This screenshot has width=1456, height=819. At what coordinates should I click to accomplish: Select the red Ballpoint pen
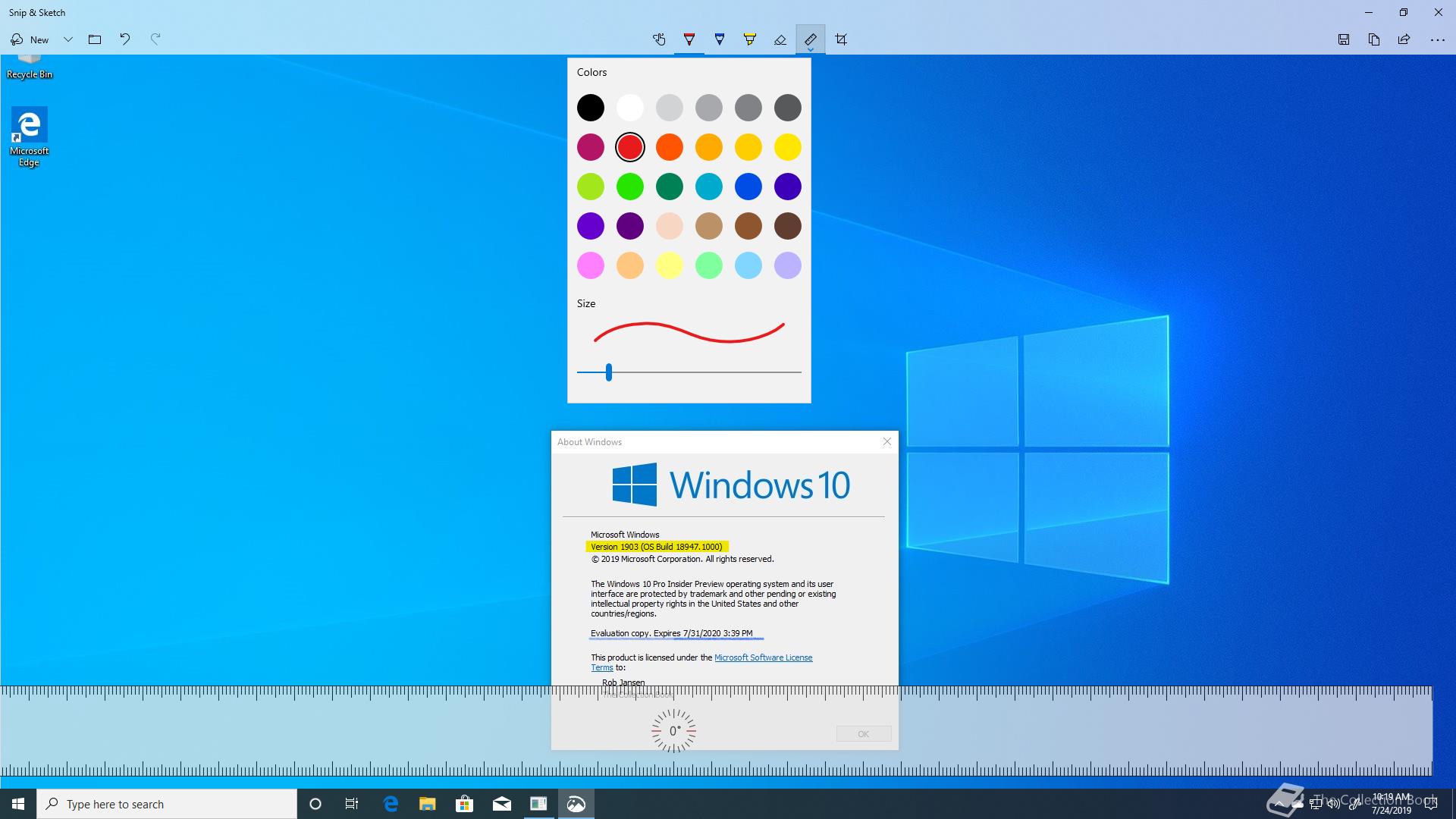tap(689, 39)
